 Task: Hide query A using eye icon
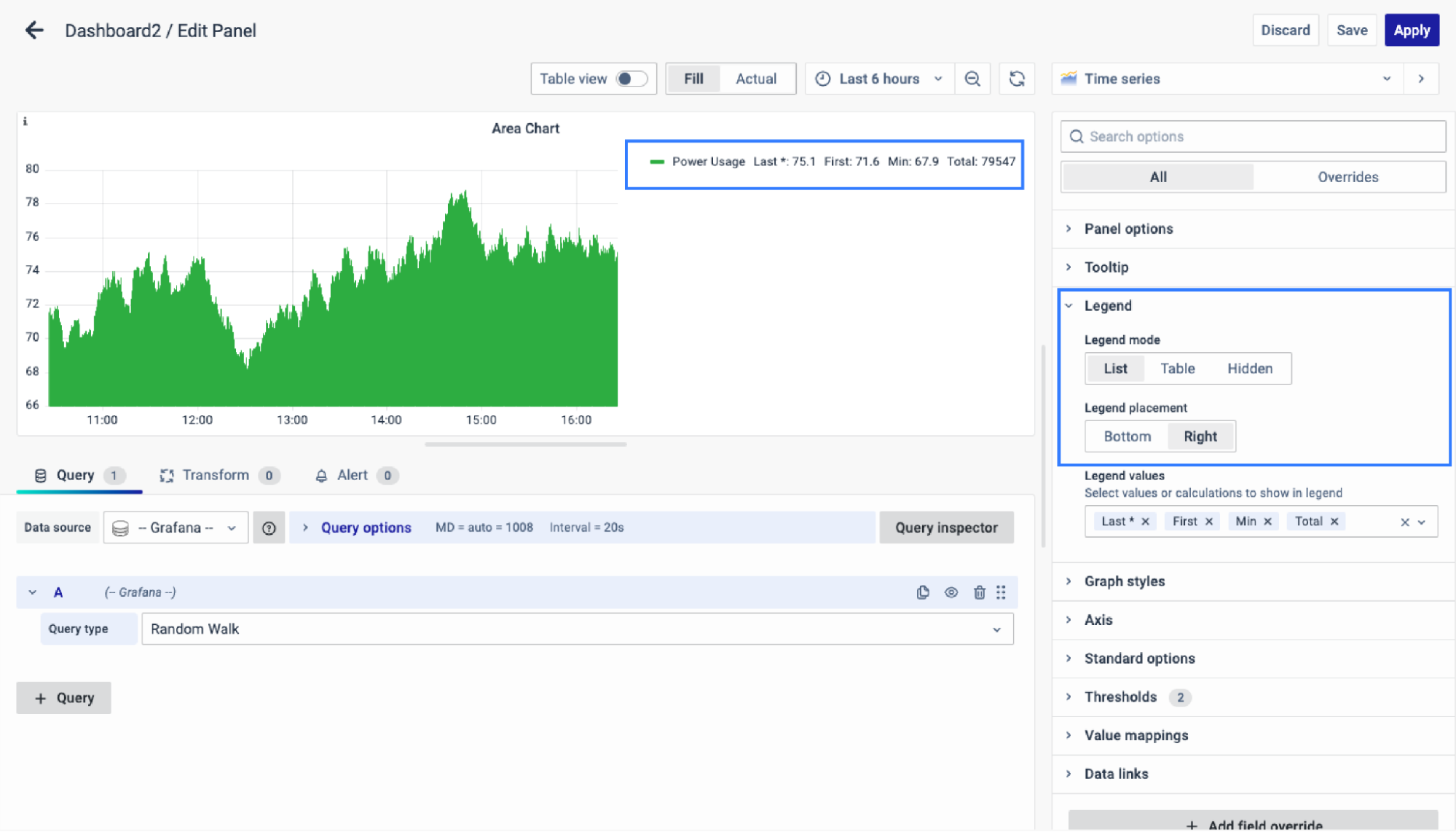(951, 592)
